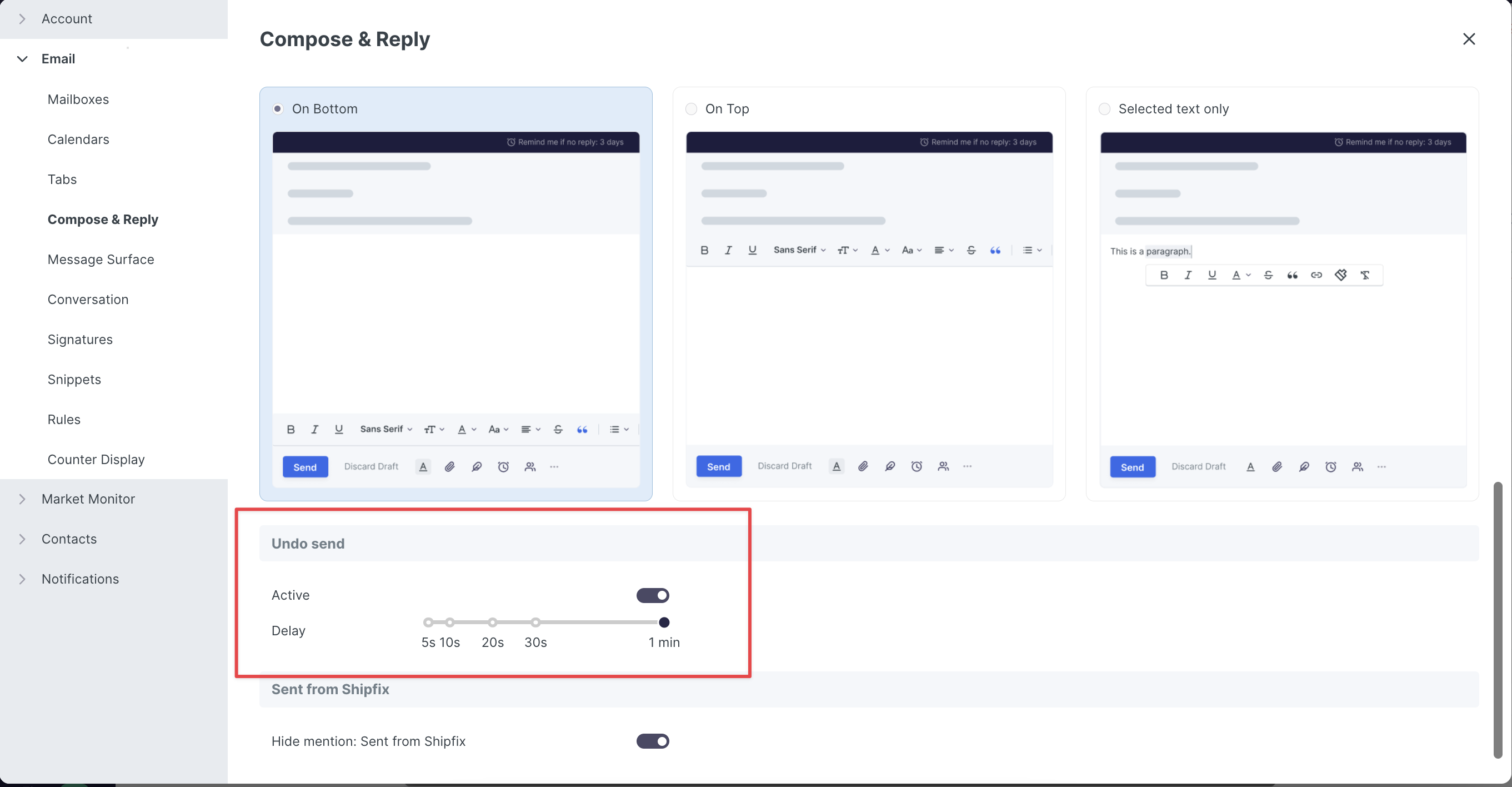The width and height of the screenshot is (1512, 787).
Task: Open recipients with the people icon
Action: [x=529, y=466]
